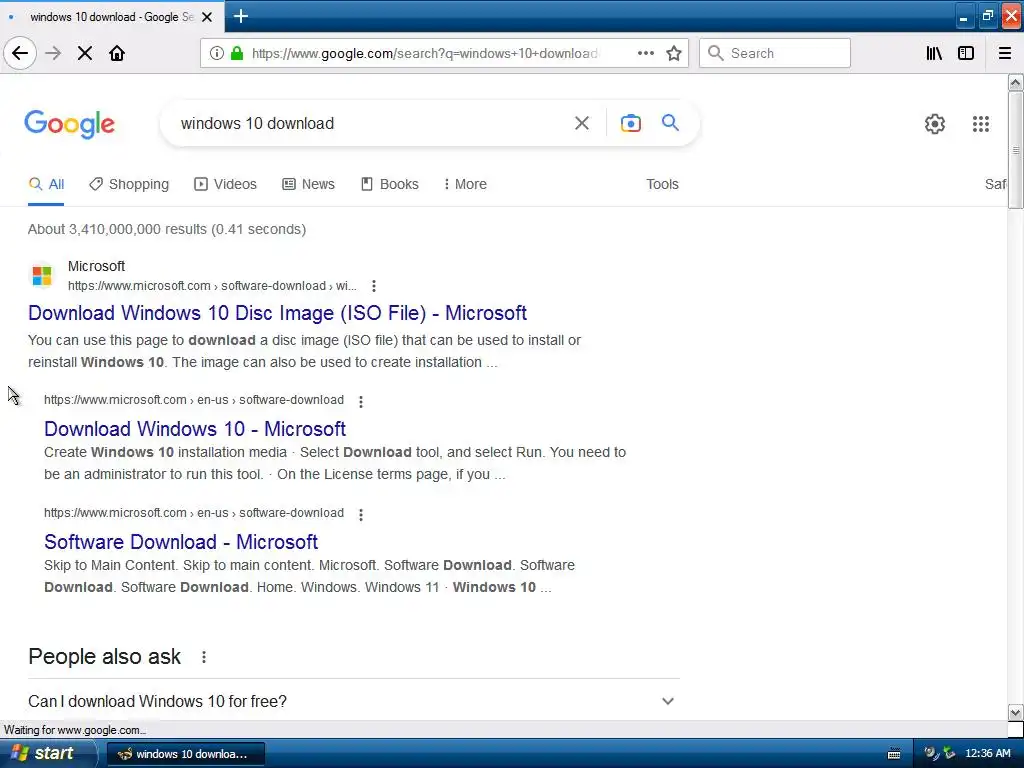Open options dots for Software Download - Microsoft result

360,514
